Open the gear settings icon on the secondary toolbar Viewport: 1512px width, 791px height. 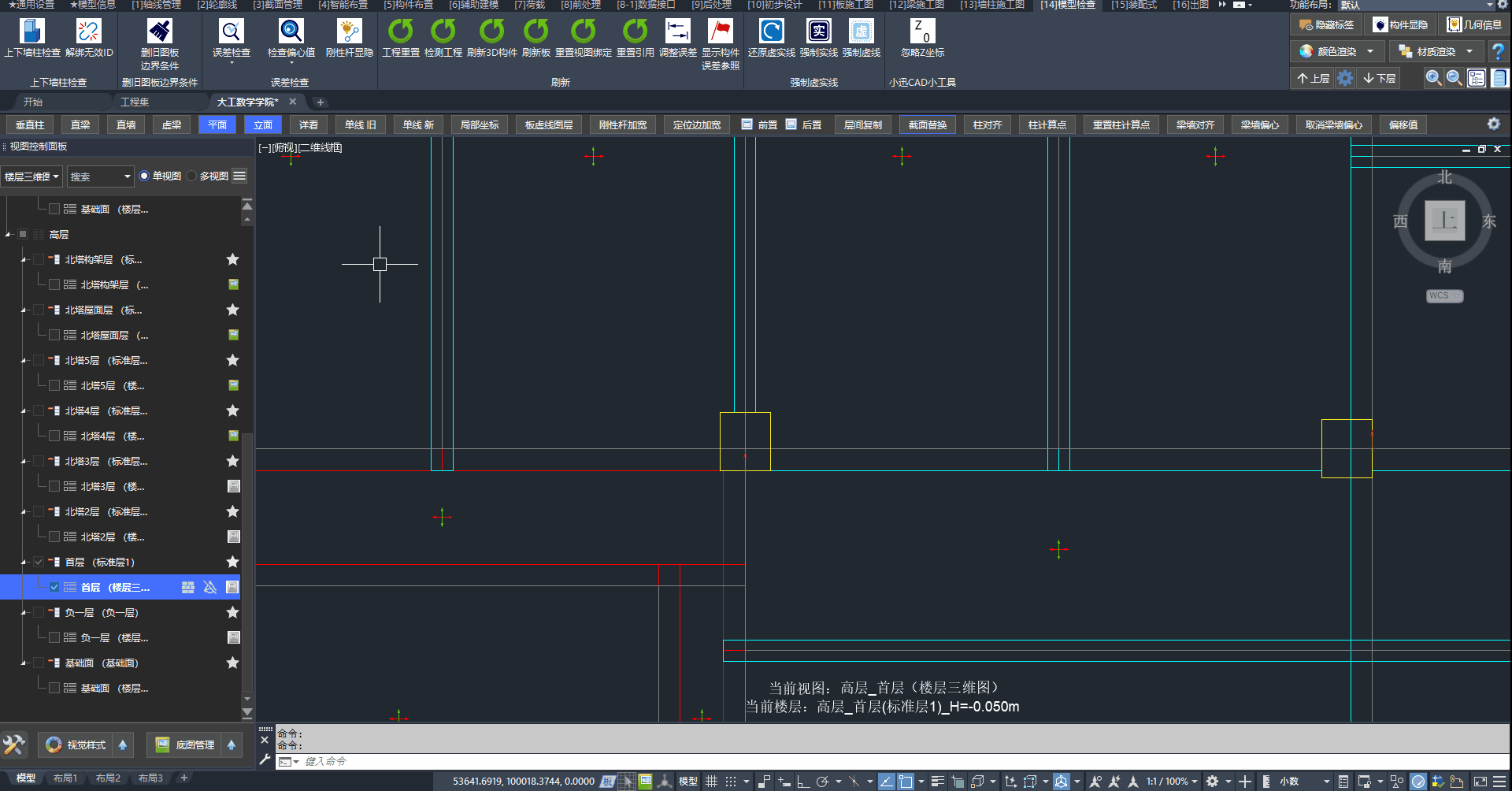pyautogui.click(x=1493, y=124)
